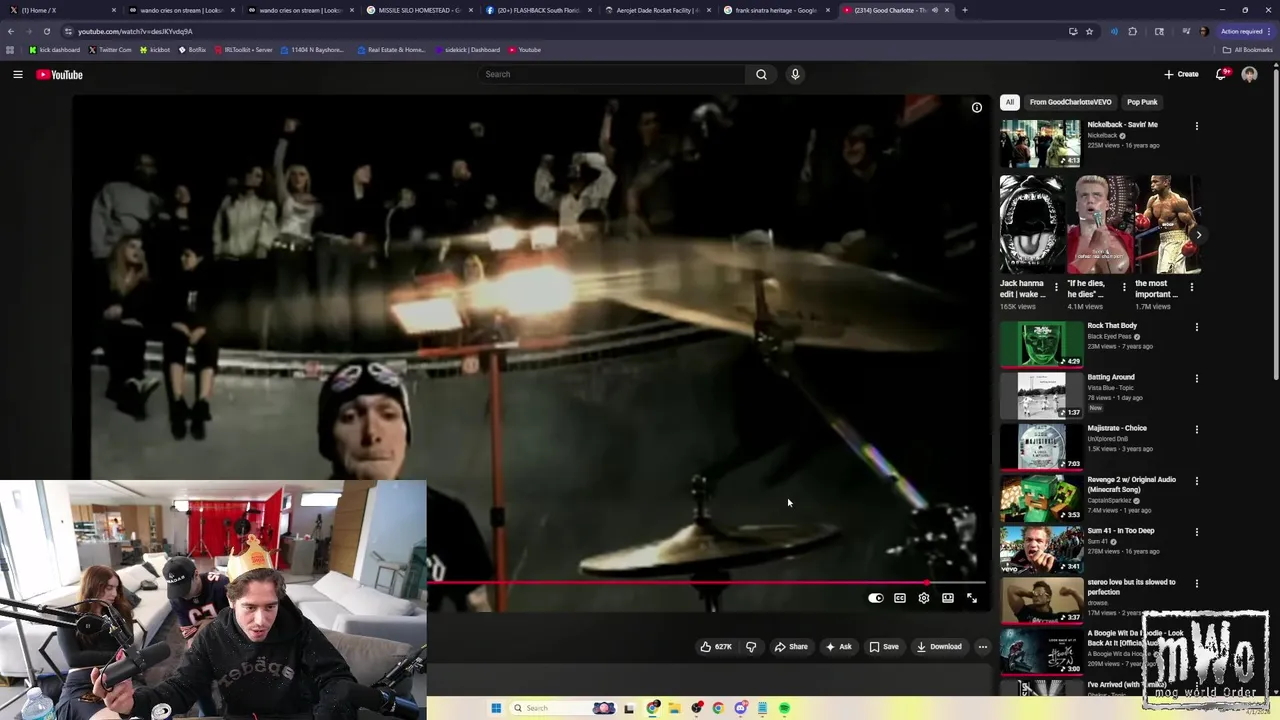The height and width of the screenshot is (720, 1280).
Task: Open options for Majistrate - Choice video
Action: pyautogui.click(x=1196, y=429)
